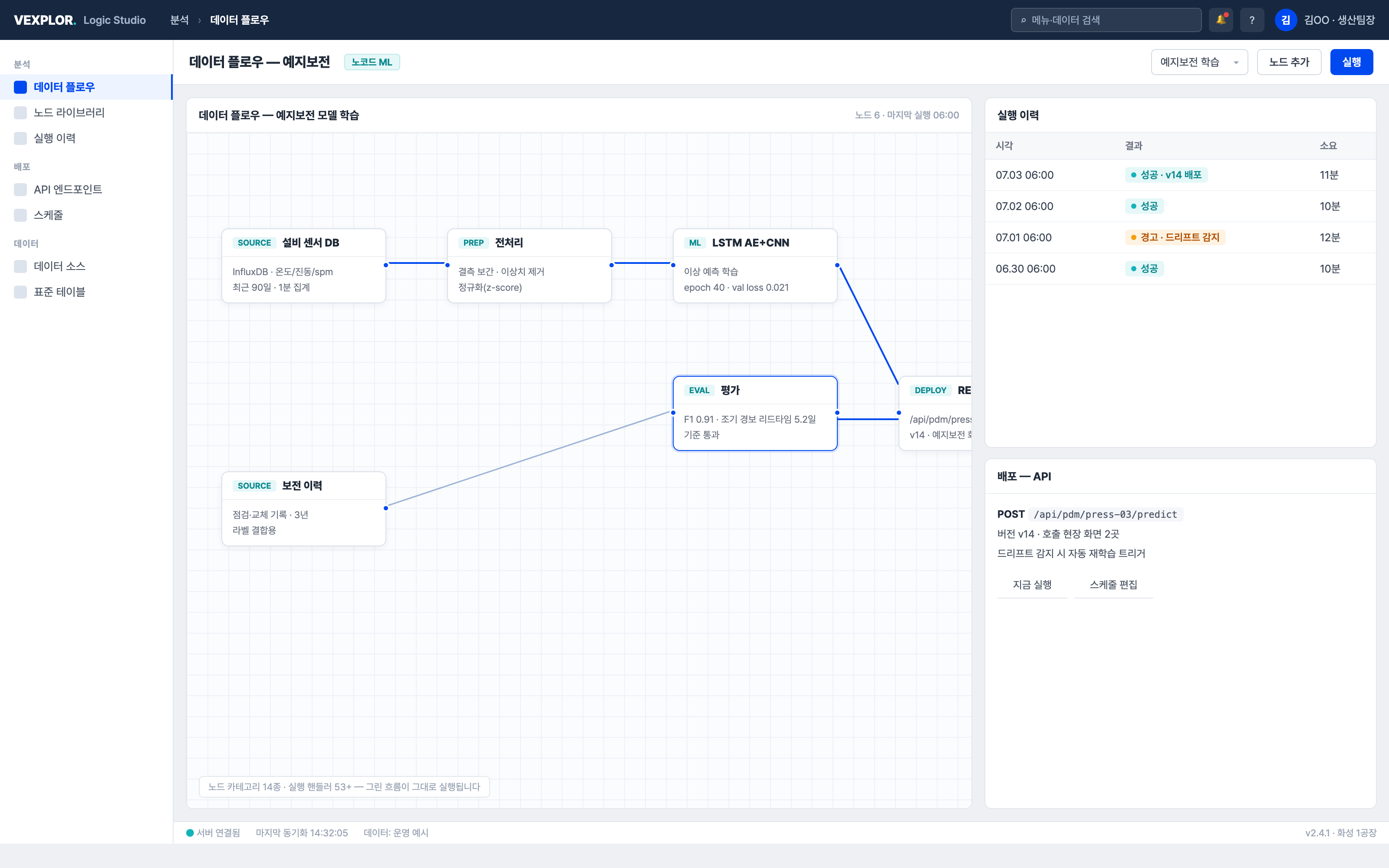Click output port of 전처리 node
The image size is (1389, 868).
[x=611, y=265]
